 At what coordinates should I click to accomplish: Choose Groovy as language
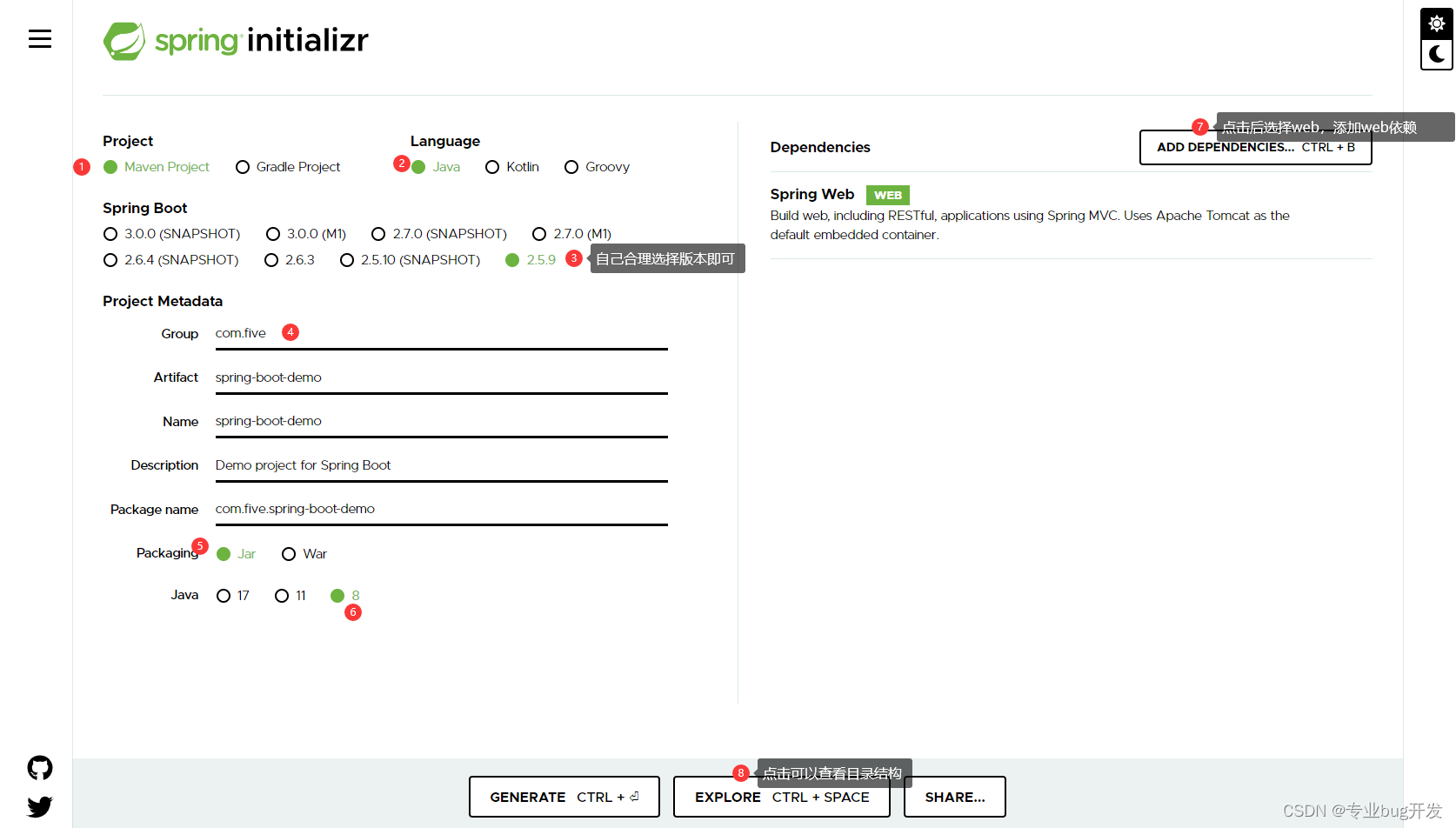click(597, 167)
